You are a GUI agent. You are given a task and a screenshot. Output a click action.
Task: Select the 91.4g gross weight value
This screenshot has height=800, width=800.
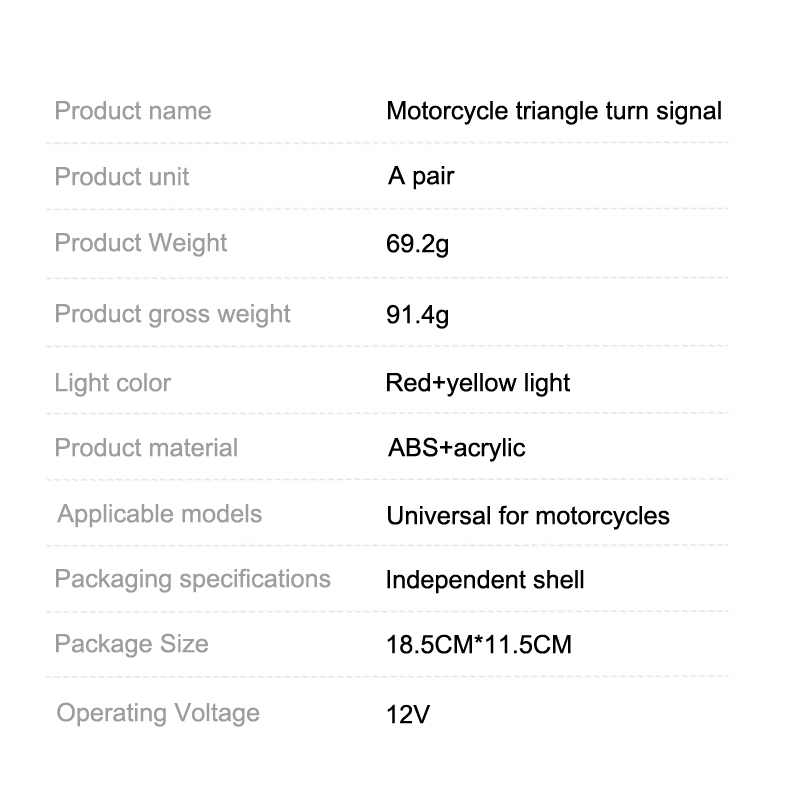418,316
